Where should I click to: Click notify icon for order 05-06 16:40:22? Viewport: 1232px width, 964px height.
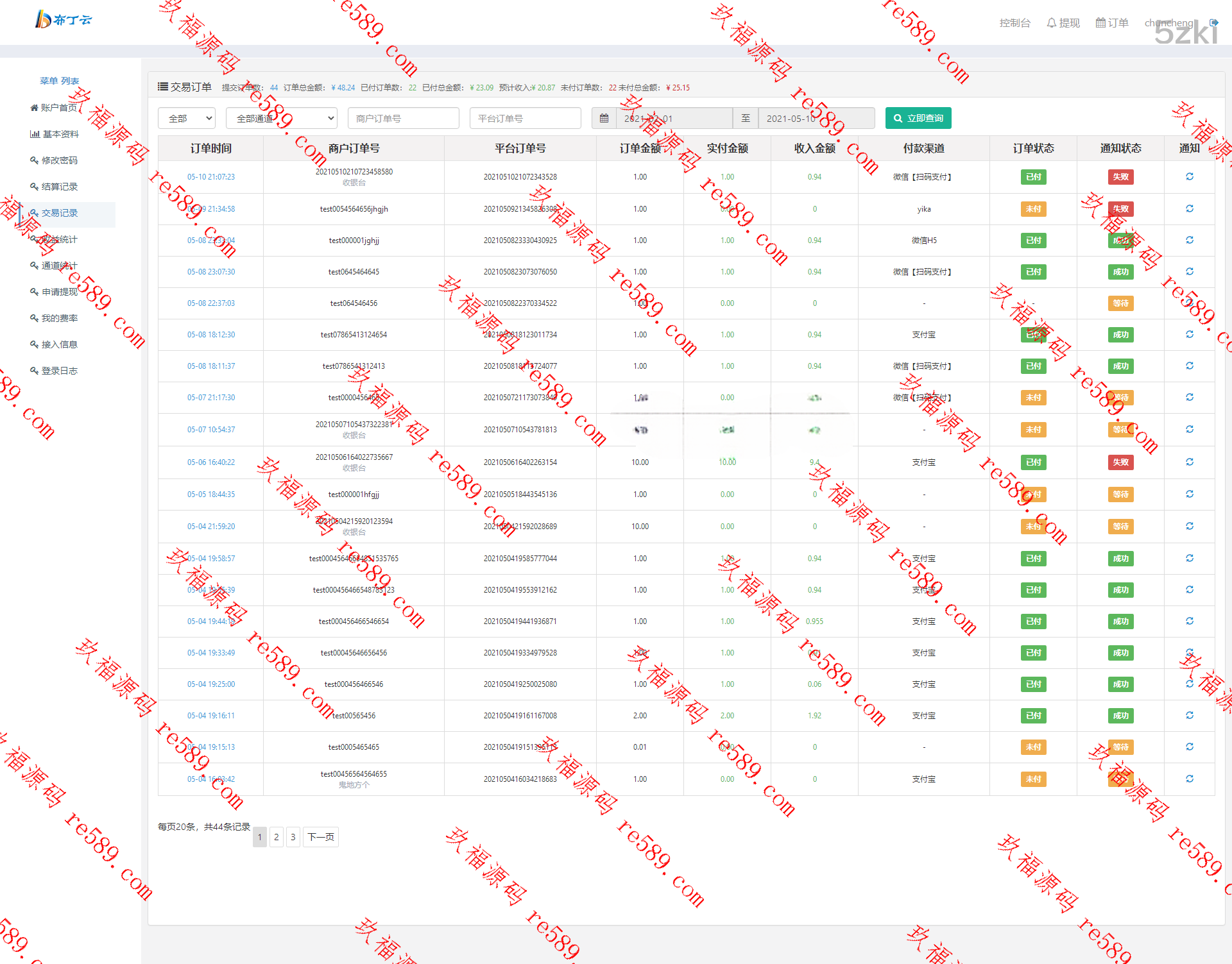tap(1189, 462)
